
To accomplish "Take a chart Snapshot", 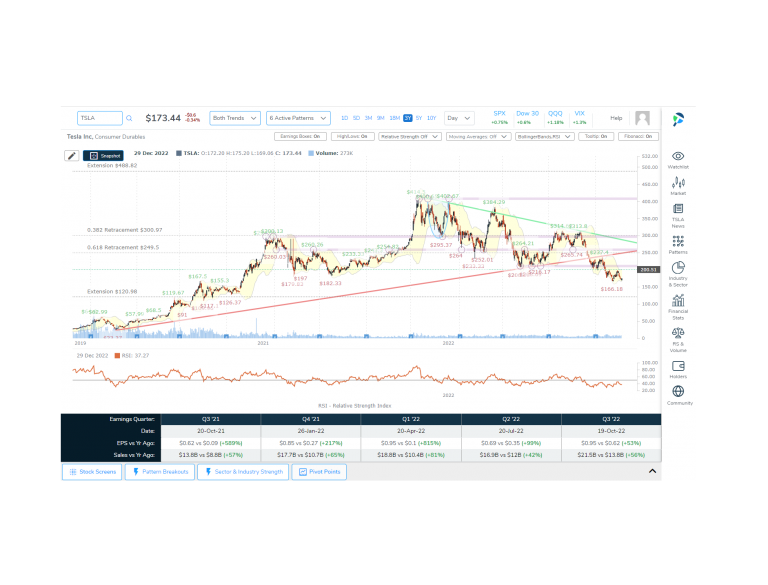I will (x=103, y=156).
